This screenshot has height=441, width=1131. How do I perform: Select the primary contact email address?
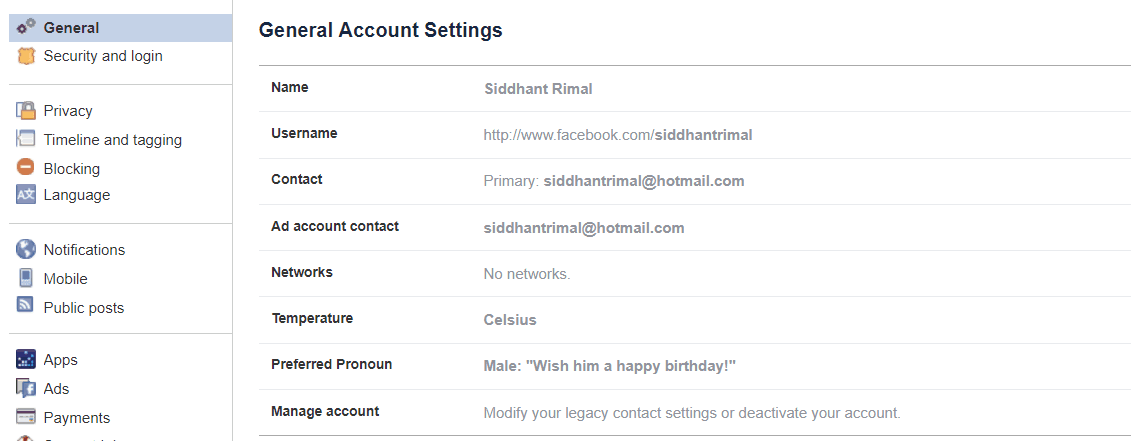pos(643,181)
